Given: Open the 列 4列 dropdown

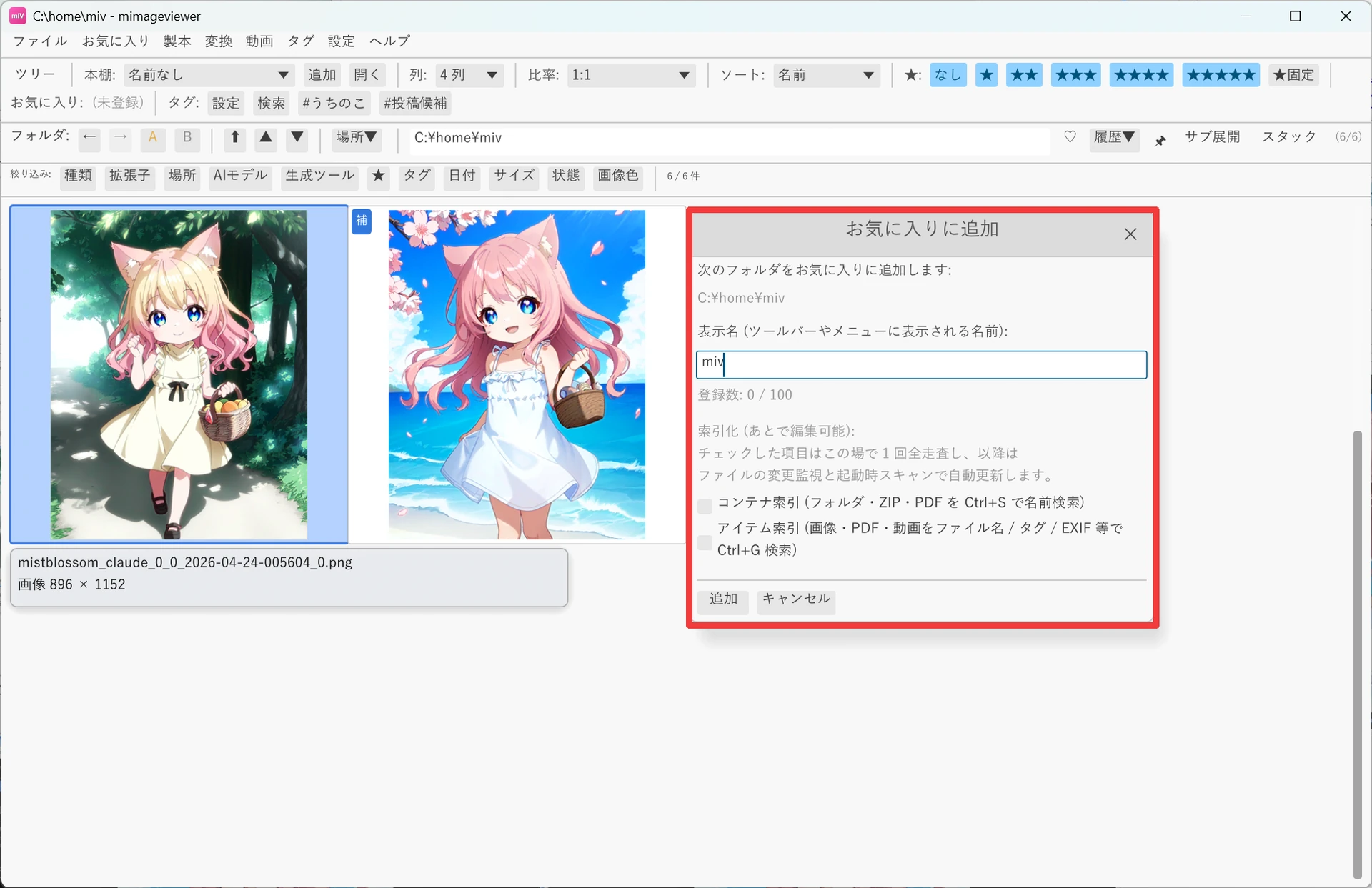Looking at the screenshot, I should (469, 75).
